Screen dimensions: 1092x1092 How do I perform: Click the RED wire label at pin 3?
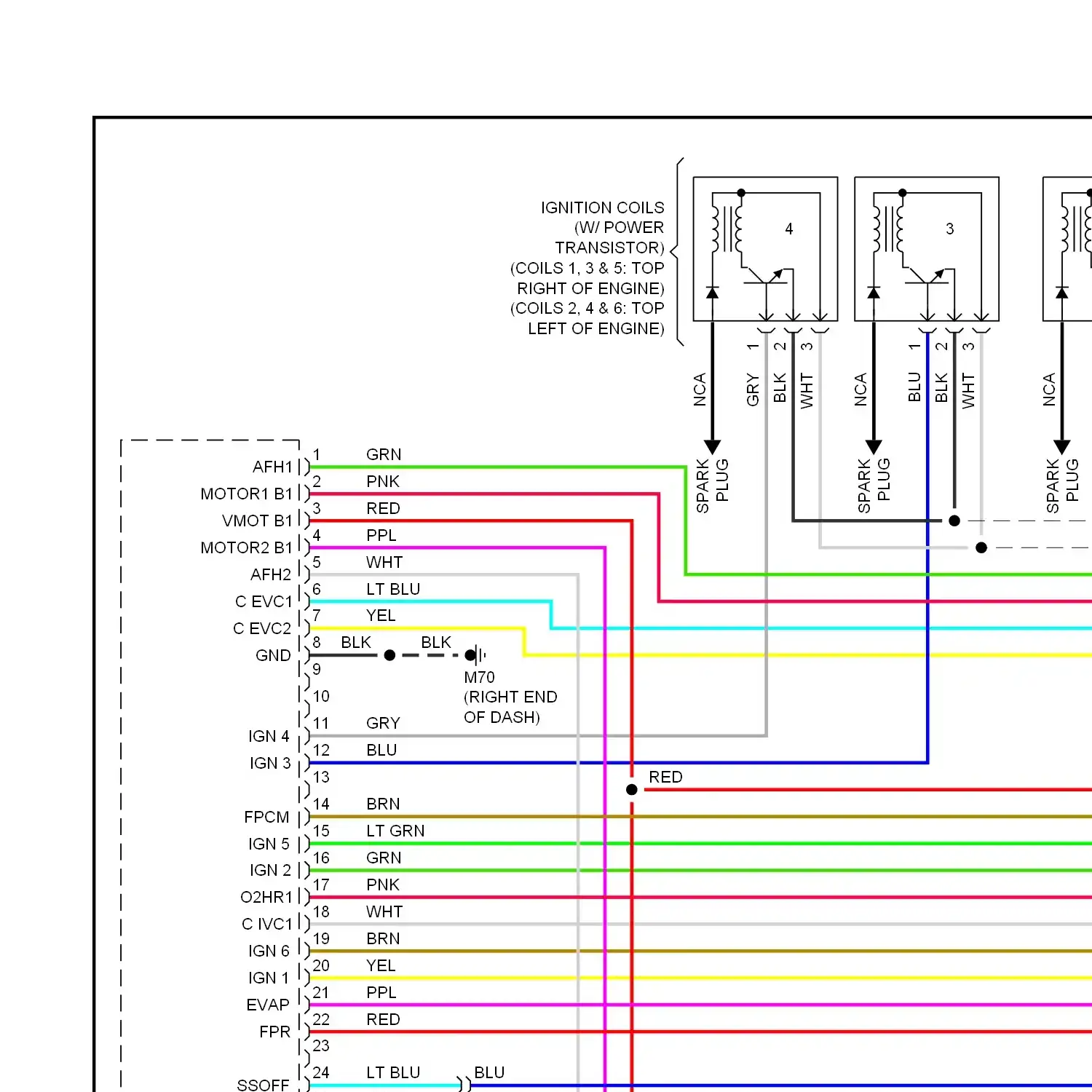coord(383,508)
